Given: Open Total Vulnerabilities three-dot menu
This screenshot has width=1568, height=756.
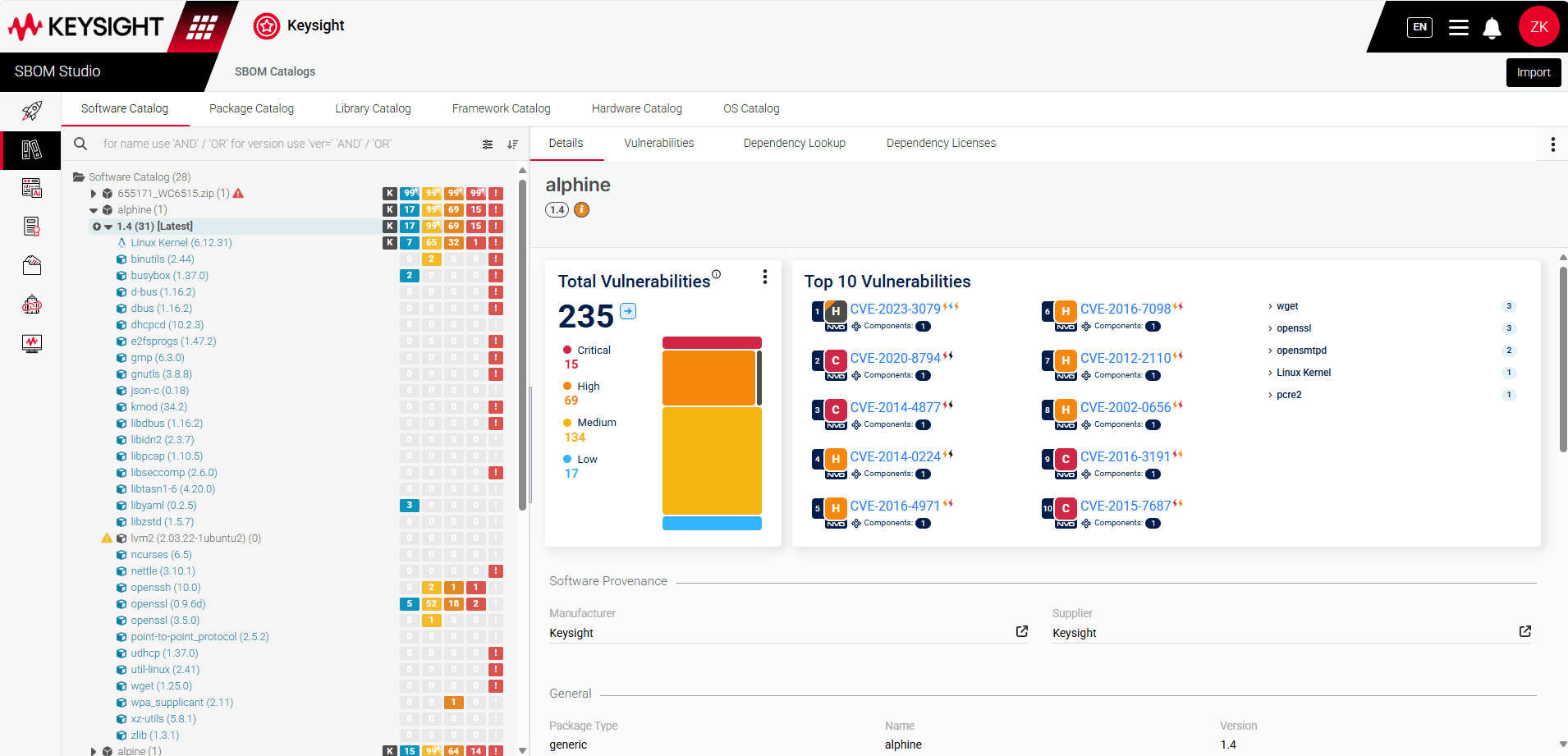Looking at the screenshot, I should pyautogui.click(x=764, y=277).
